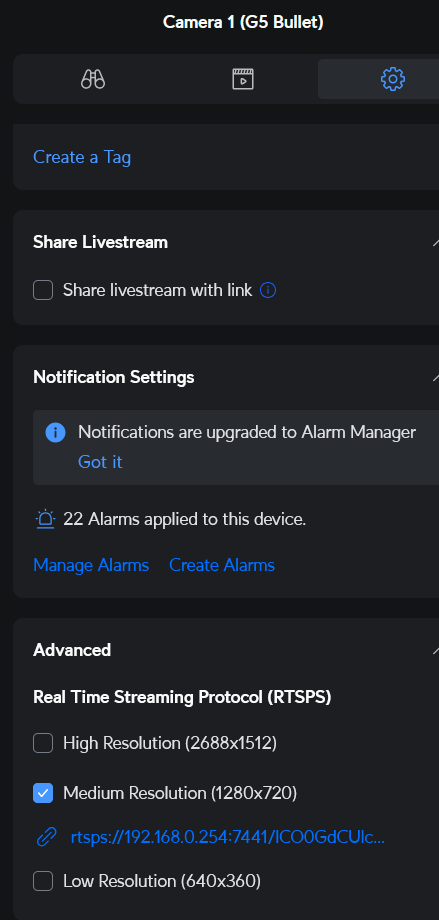
Task: Open the binoculars live view tab
Action: point(93,79)
